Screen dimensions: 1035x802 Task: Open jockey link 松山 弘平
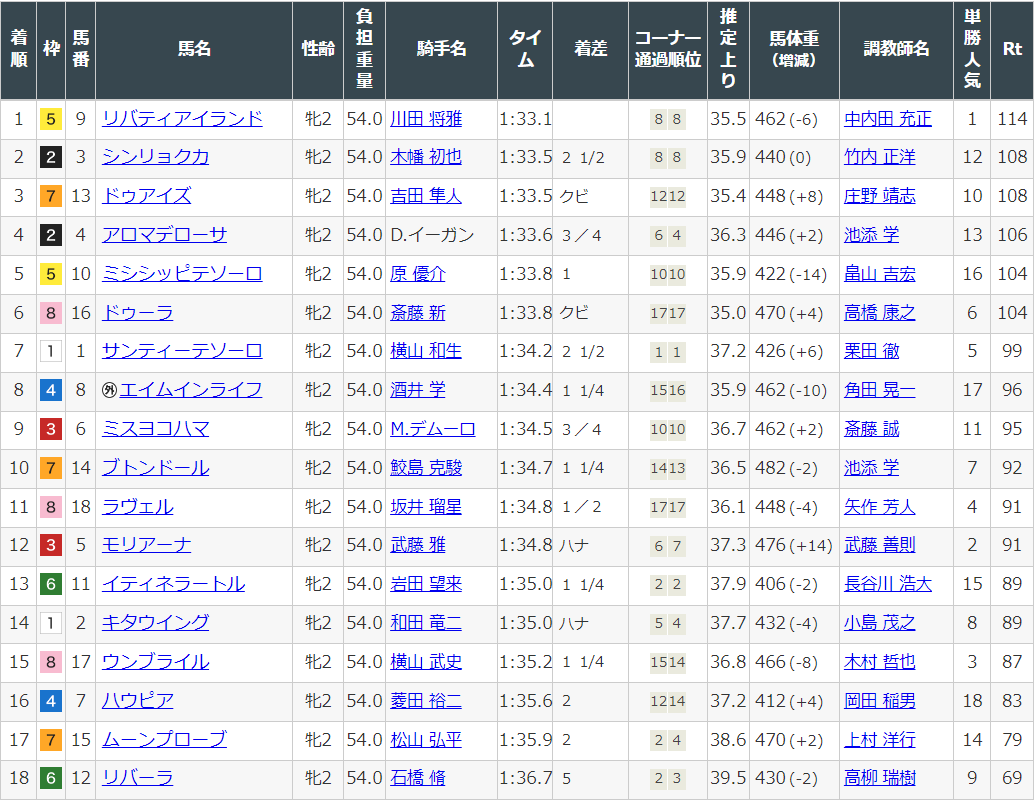[x=426, y=740]
